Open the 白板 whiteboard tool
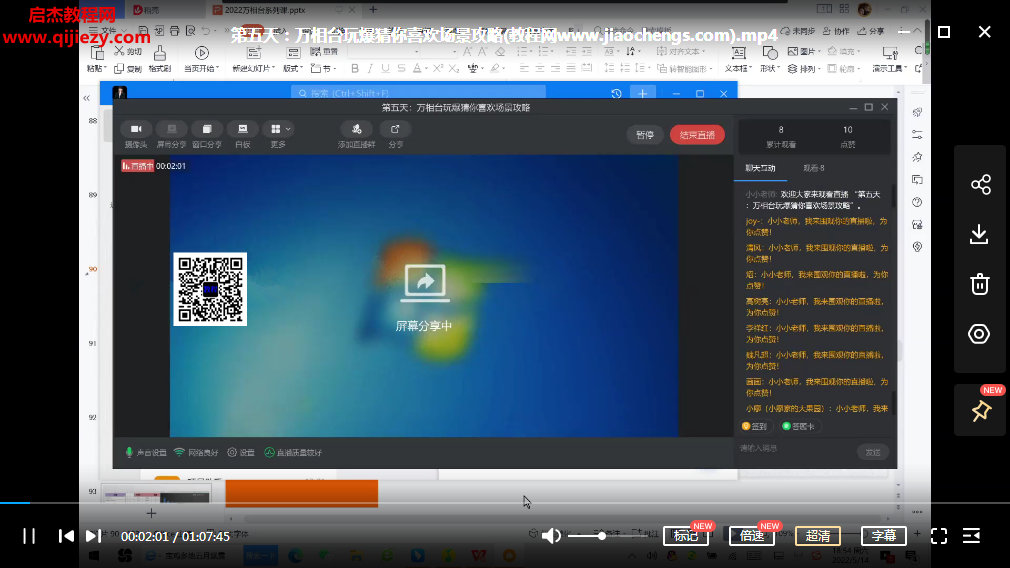The image size is (1010, 568). pos(243,135)
